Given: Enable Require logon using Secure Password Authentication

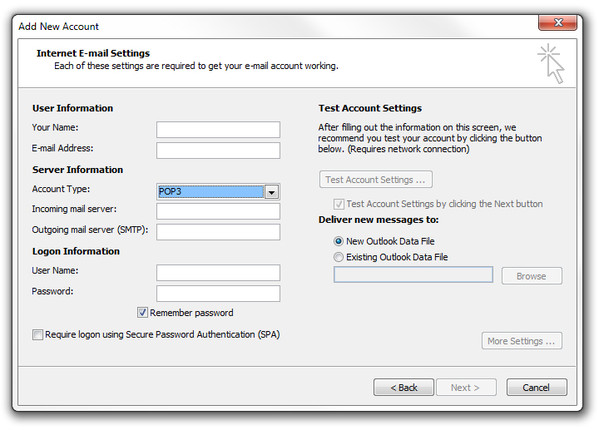Looking at the screenshot, I should pos(37,335).
